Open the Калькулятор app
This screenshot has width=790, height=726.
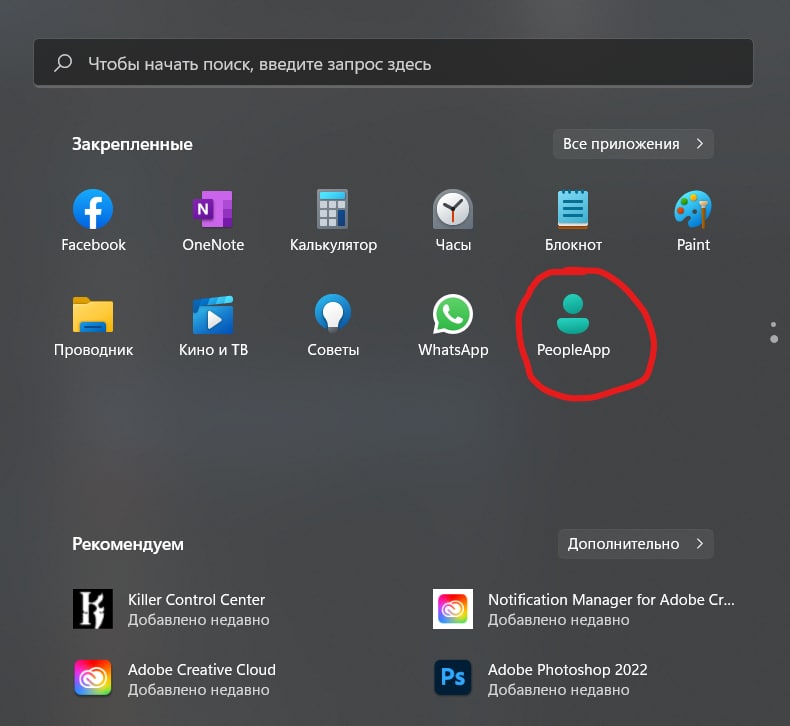[333, 210]
